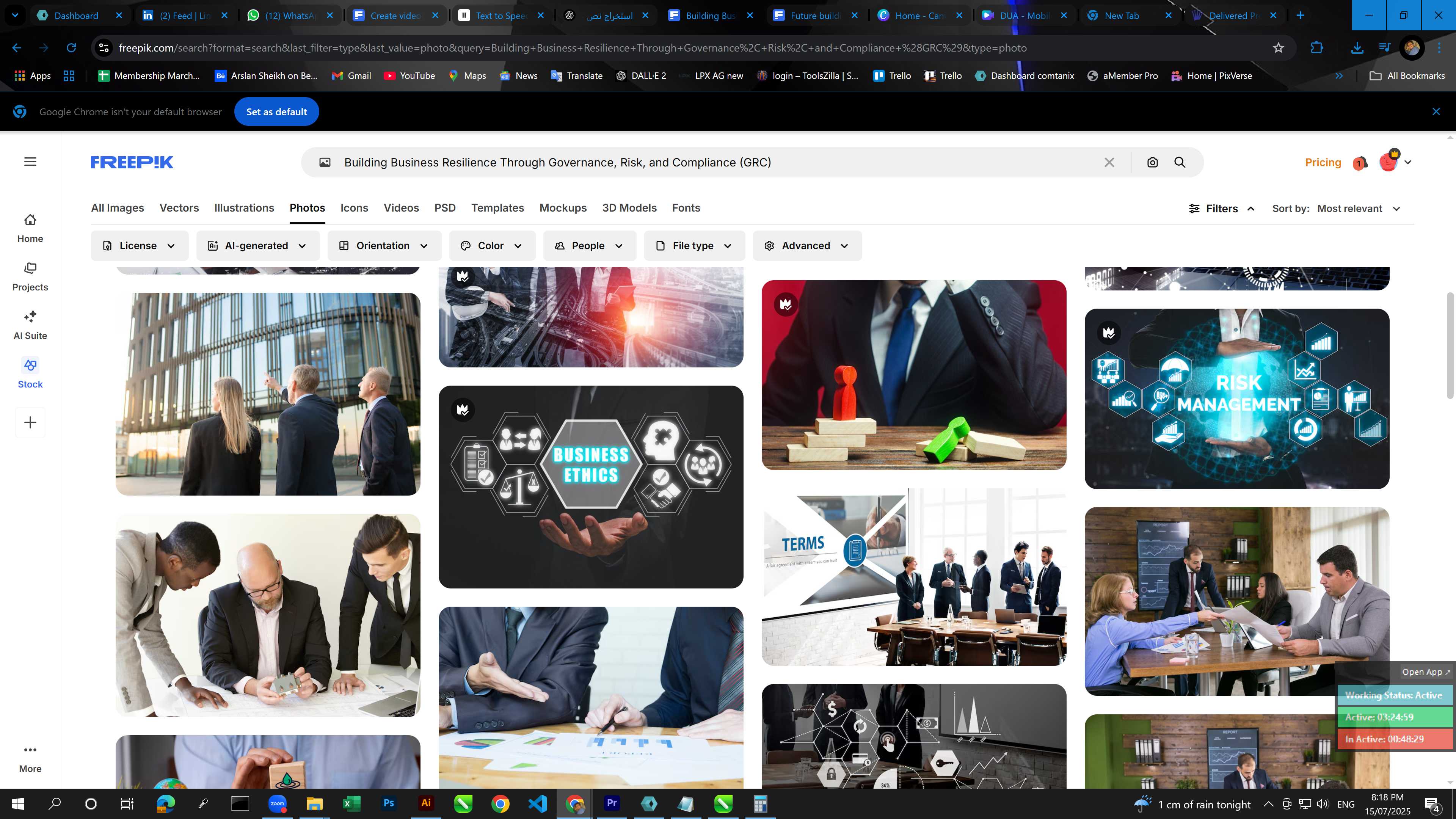The height and width of the screenshot is (819, 1456).
Task: Clear the search query with X
Action: (x=1109, y=163)
